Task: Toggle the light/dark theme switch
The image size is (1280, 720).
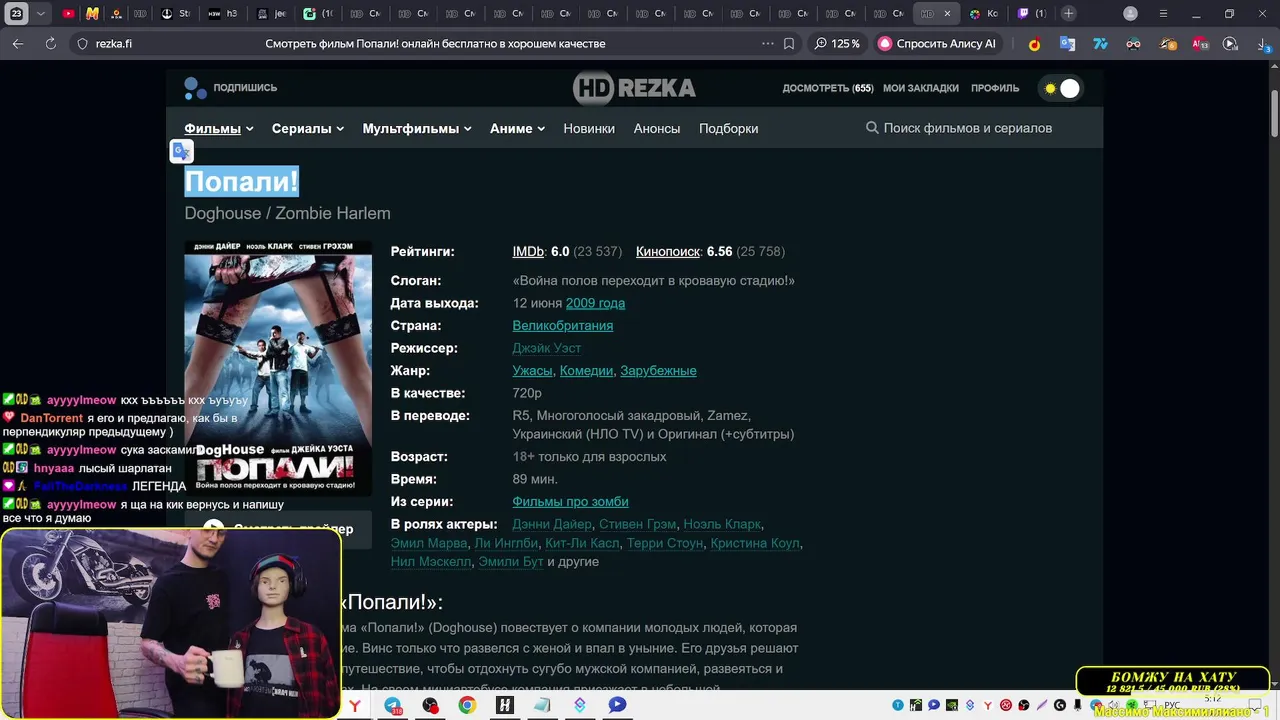Action: pyautogui.click(x=1062, y=88)
